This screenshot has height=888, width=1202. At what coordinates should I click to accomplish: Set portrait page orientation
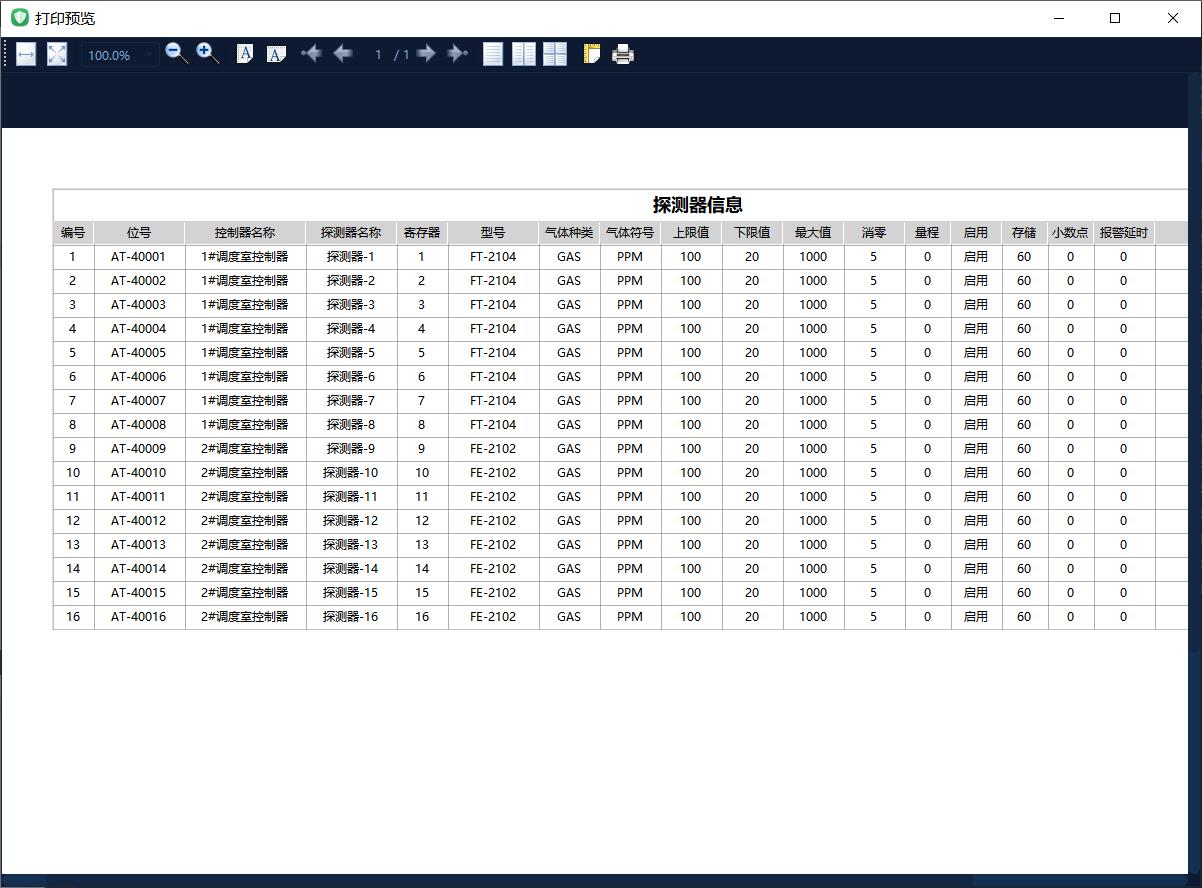pyautogui.click(x=245, y=54)
